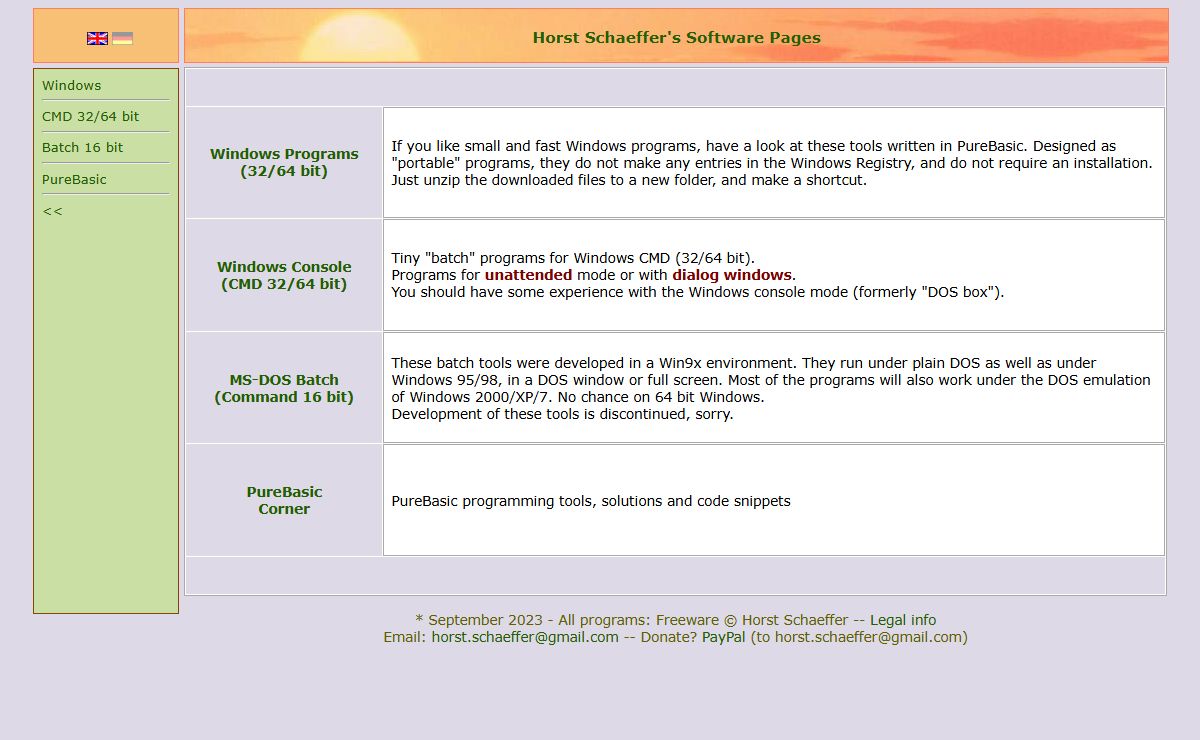This screenshot has height=740, width=1200.
Task: Switch language with the German flag icon
Action: pos(122,38)
